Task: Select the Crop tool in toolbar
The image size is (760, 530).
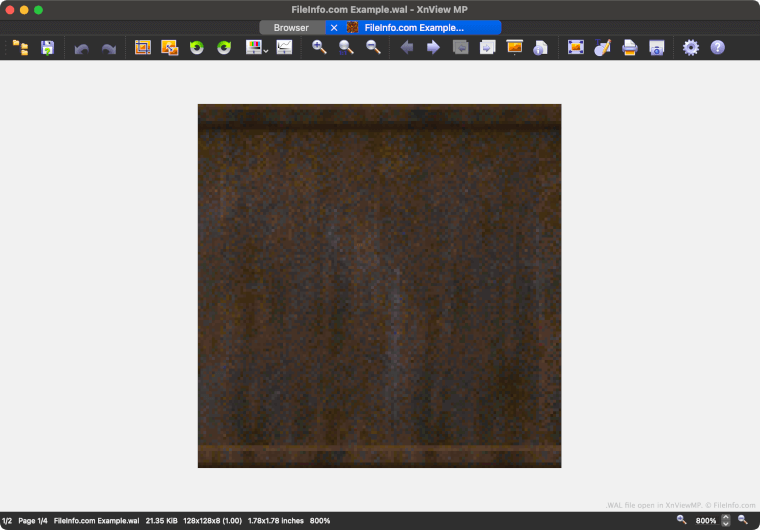Action: pos(143,47)
